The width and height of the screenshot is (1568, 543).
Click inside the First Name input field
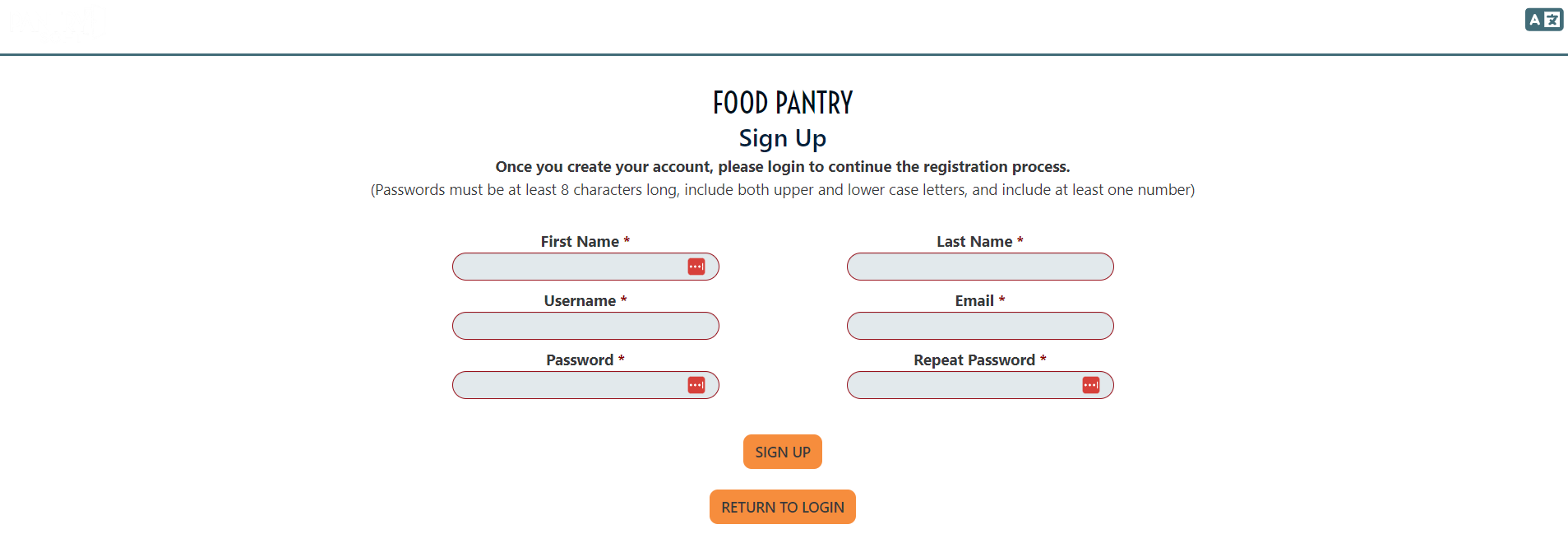(576, 266)
